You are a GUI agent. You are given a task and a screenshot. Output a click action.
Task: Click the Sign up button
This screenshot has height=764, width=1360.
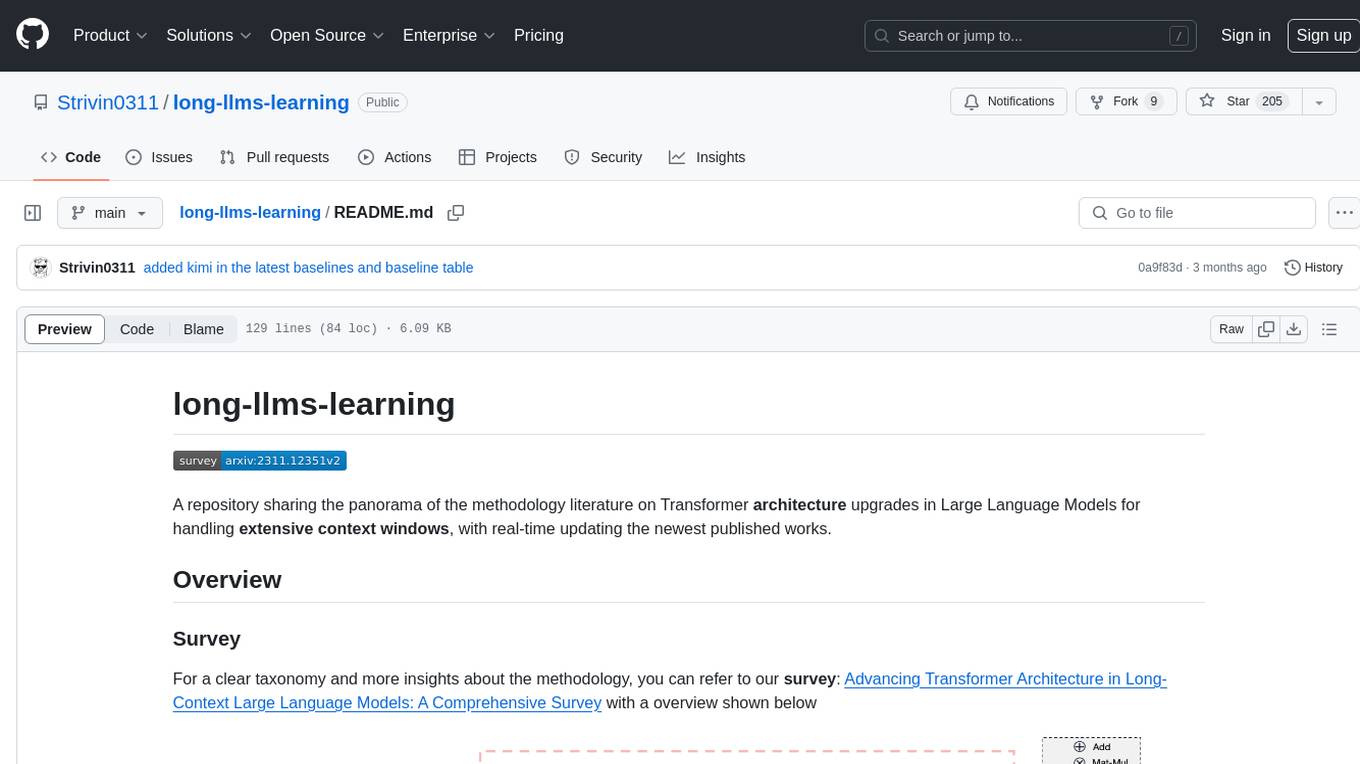1323,35
